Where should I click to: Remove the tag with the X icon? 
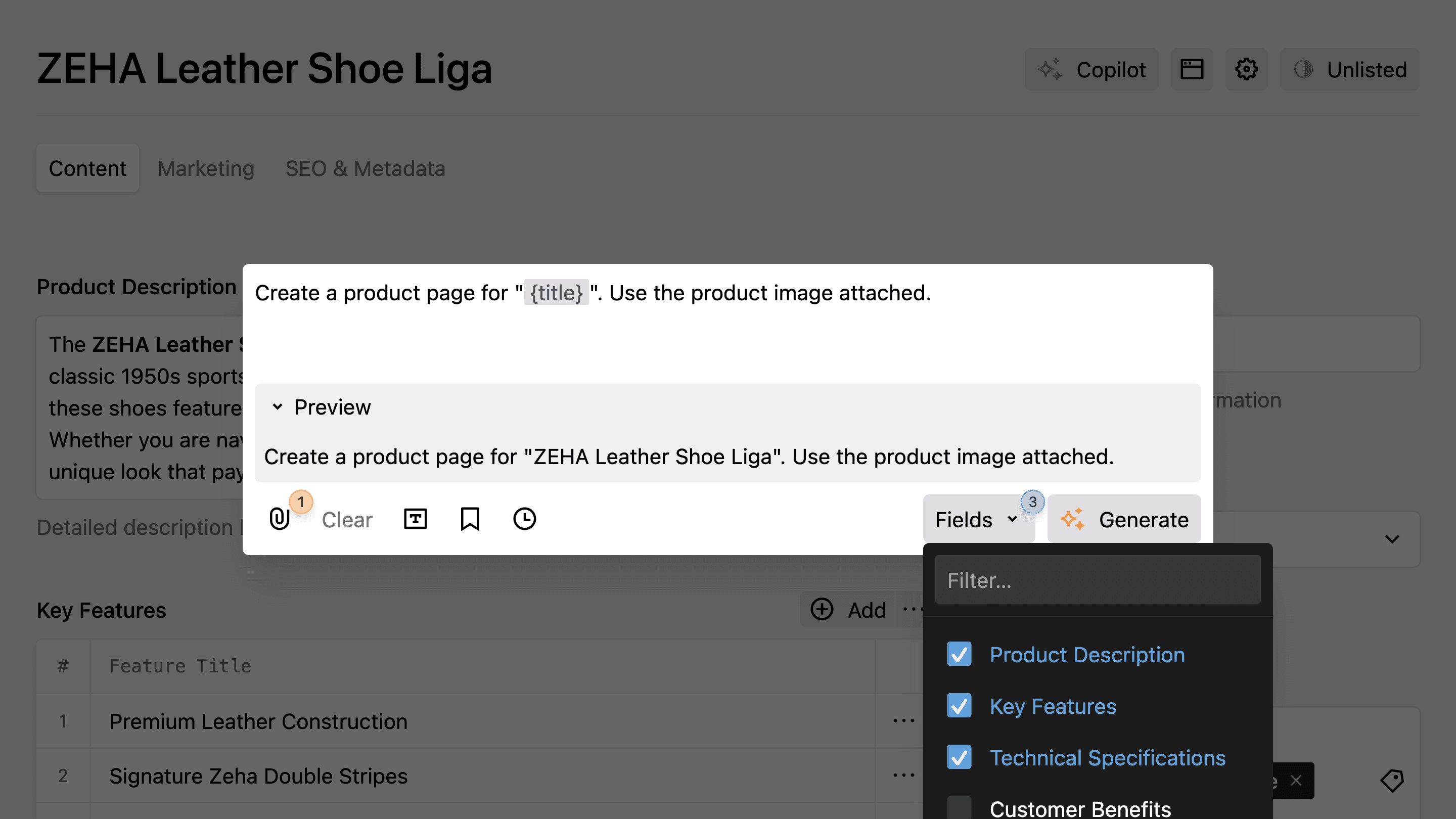tap(1295, 780)
